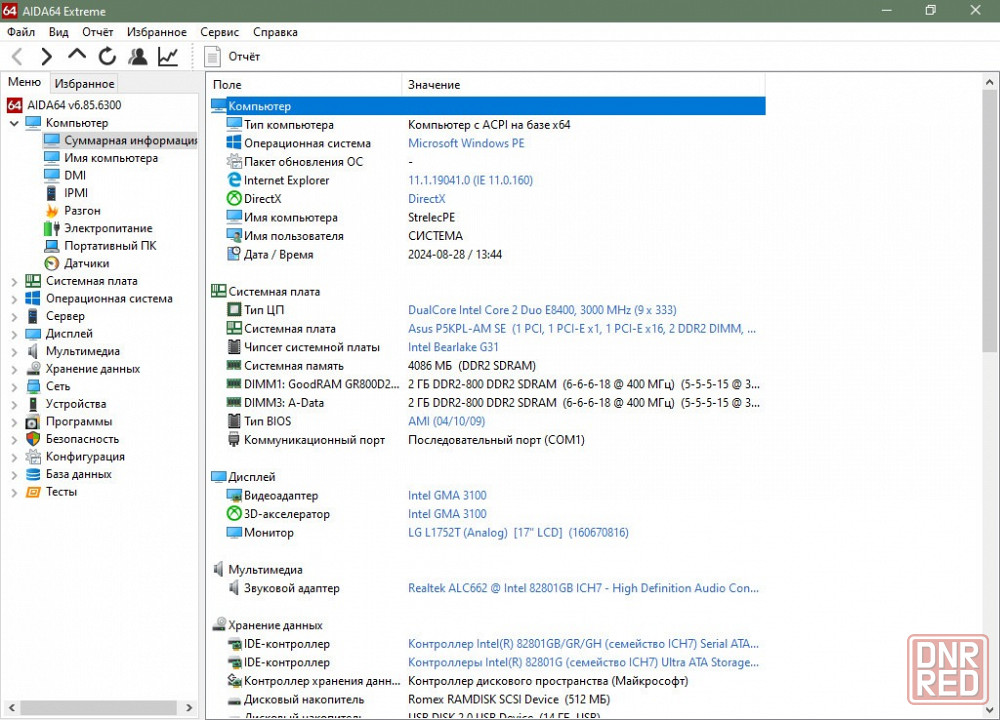The width and height of the screenshot is (1000, 720).
Task: Expand the Системная плата tree node
Action: [x=14, y=281]
